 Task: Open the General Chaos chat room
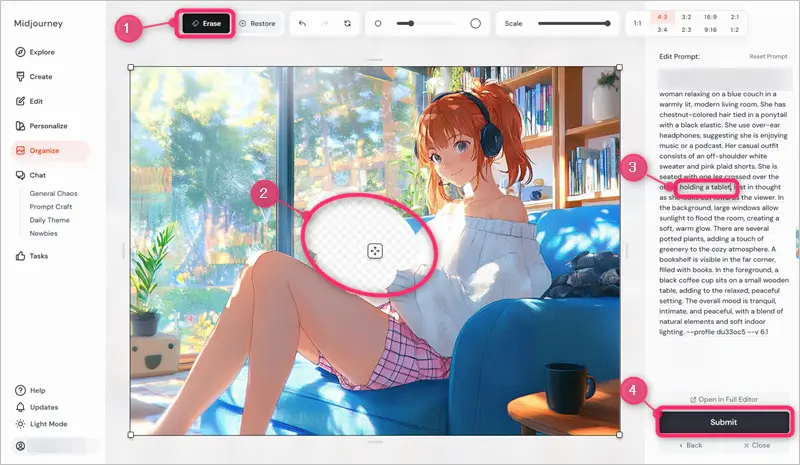click(x=53, y=193)
